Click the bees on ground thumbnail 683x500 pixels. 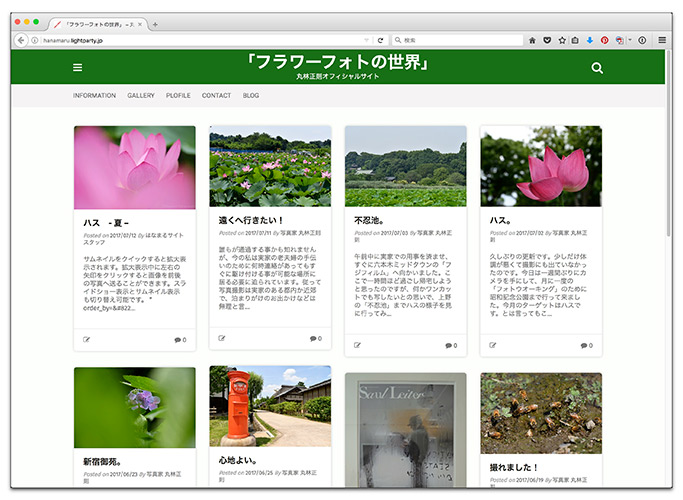coord(541,413)
